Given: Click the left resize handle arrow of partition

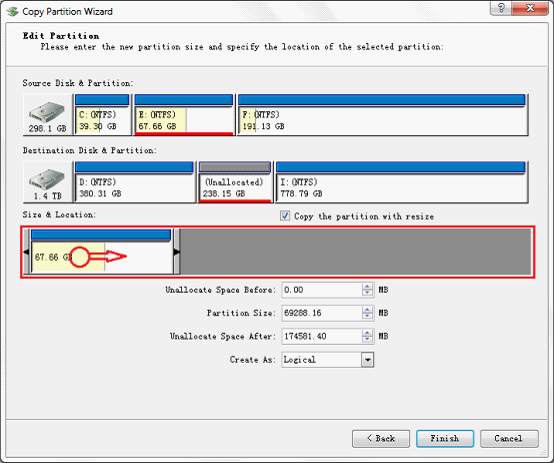Looking at the screenshot, I should [x=26, y=252].
